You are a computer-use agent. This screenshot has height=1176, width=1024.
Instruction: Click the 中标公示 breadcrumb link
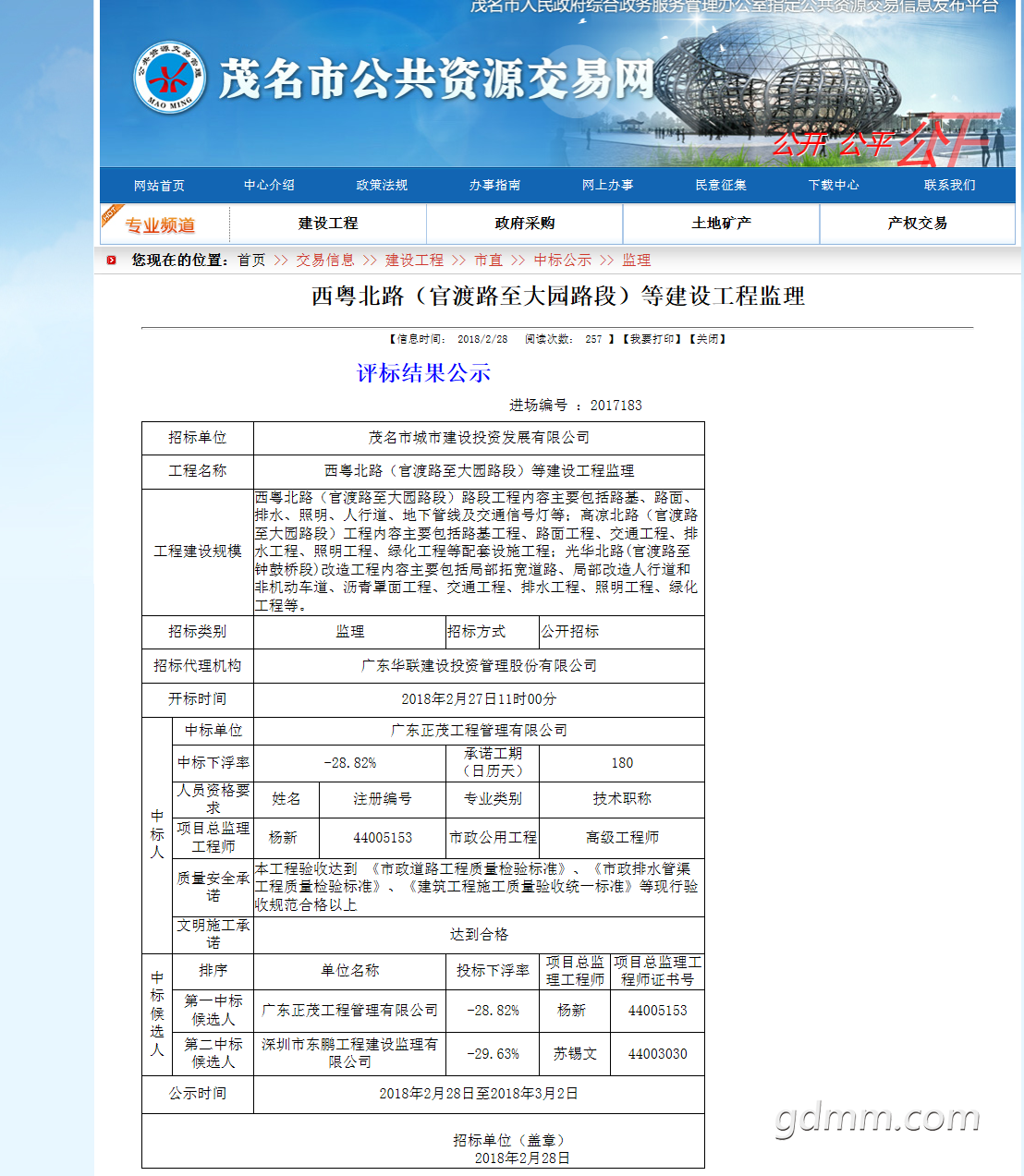pyautogui.click(x=562, y=261)
